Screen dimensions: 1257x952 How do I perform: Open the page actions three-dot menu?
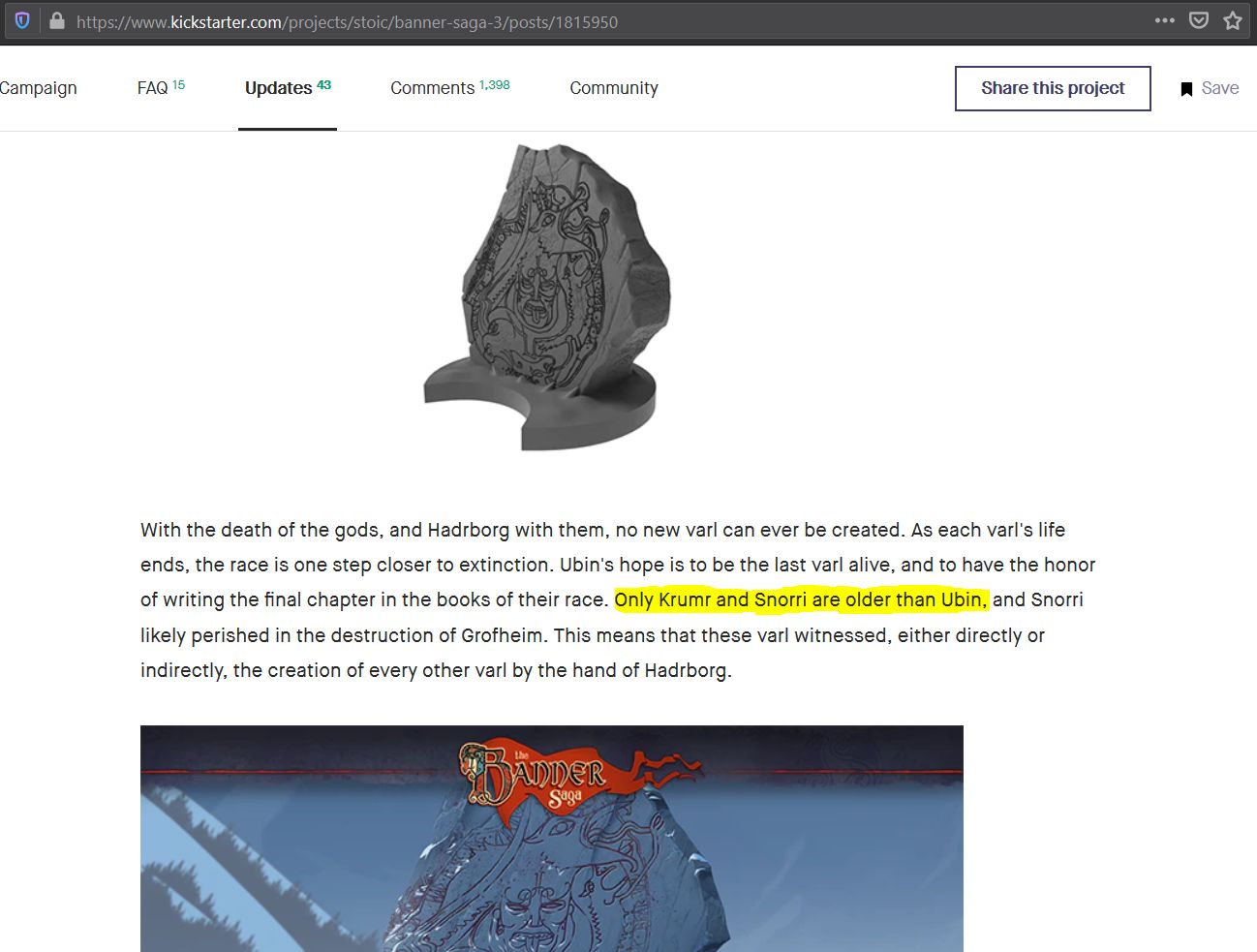click(x=1164, y=20)
